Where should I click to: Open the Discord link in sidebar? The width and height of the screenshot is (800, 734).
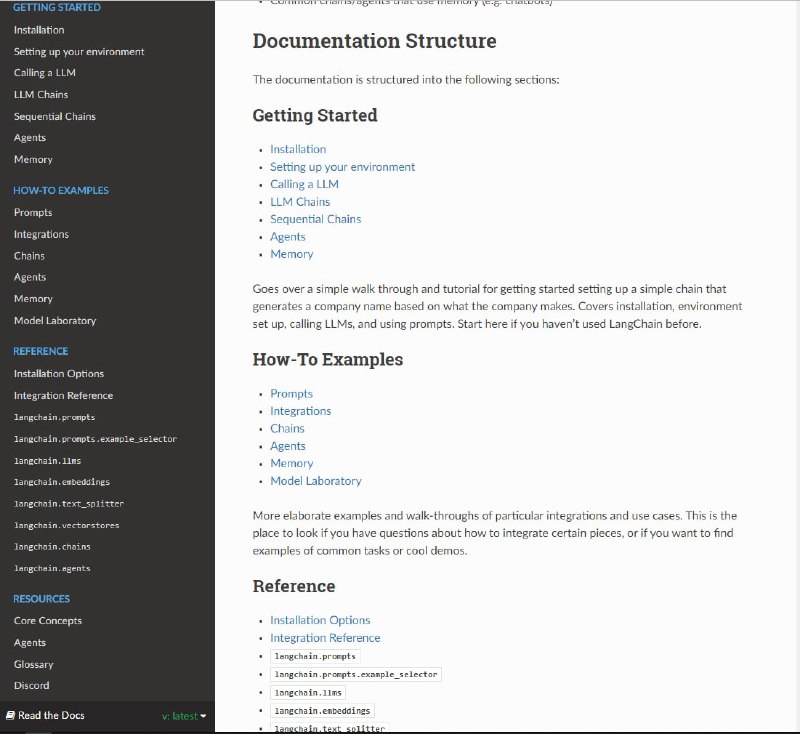(31, 686)
